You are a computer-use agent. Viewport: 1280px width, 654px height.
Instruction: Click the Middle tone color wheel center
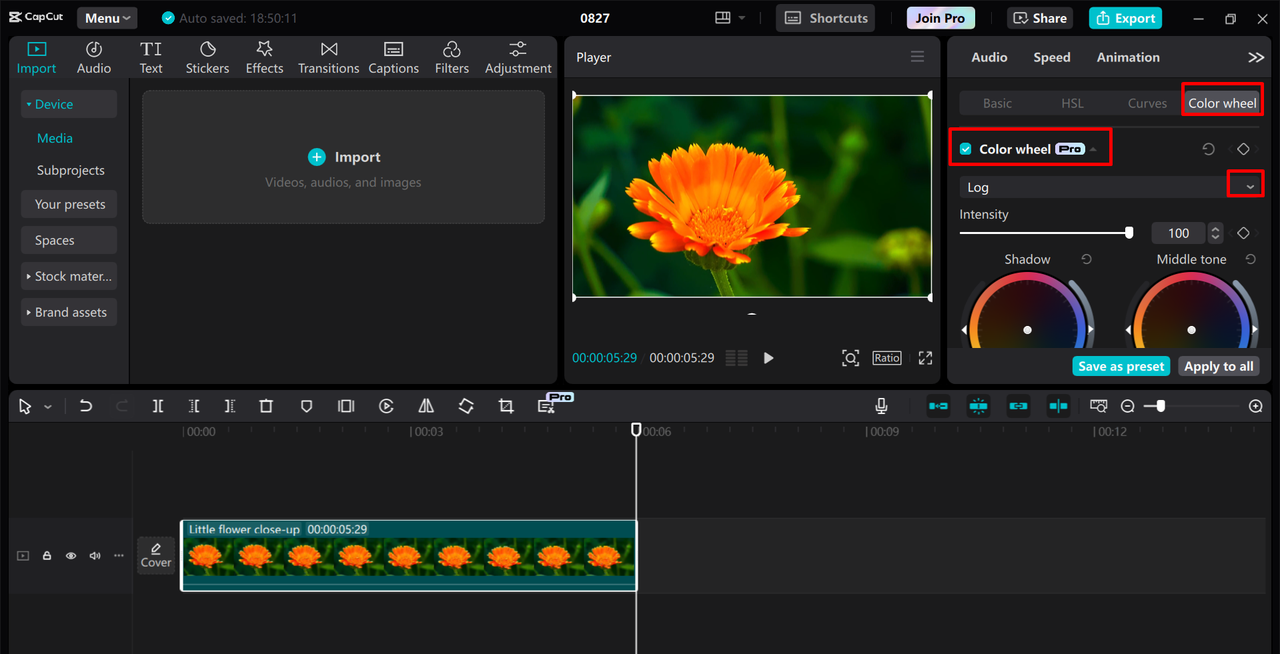coord(1191,329)
